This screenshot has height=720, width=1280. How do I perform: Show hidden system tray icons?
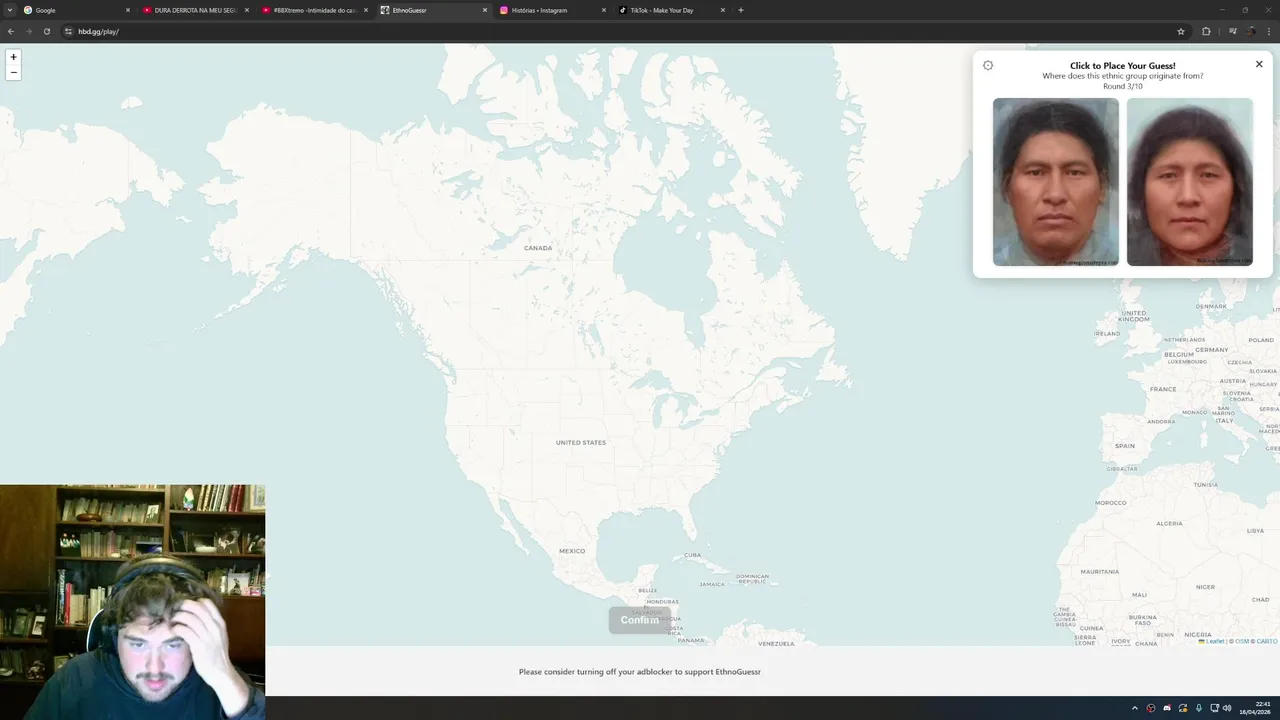[1134, 708]
